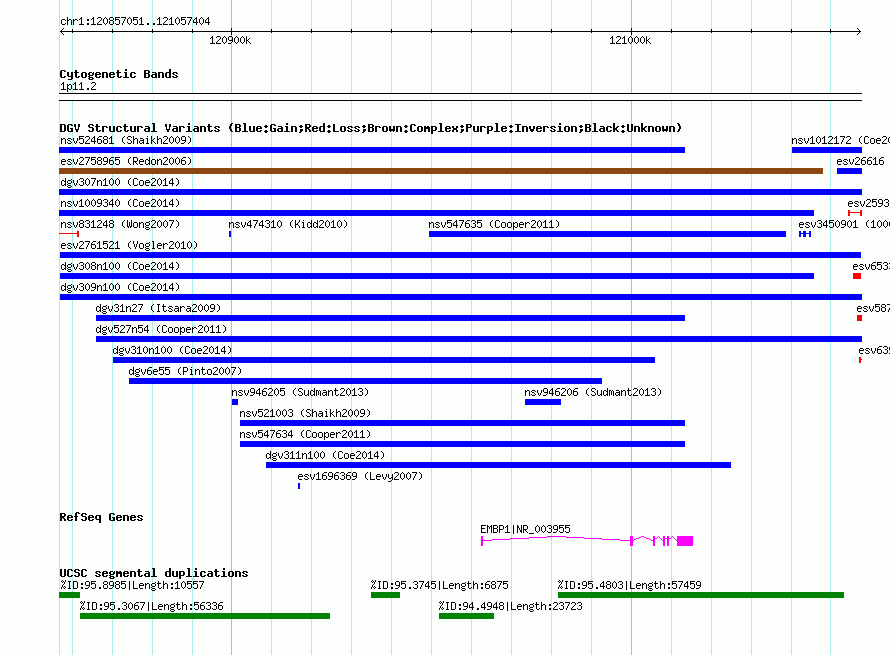
Task: Select the dgv31n27 (Itsara2009) variant bar
Action: point(391,318)
